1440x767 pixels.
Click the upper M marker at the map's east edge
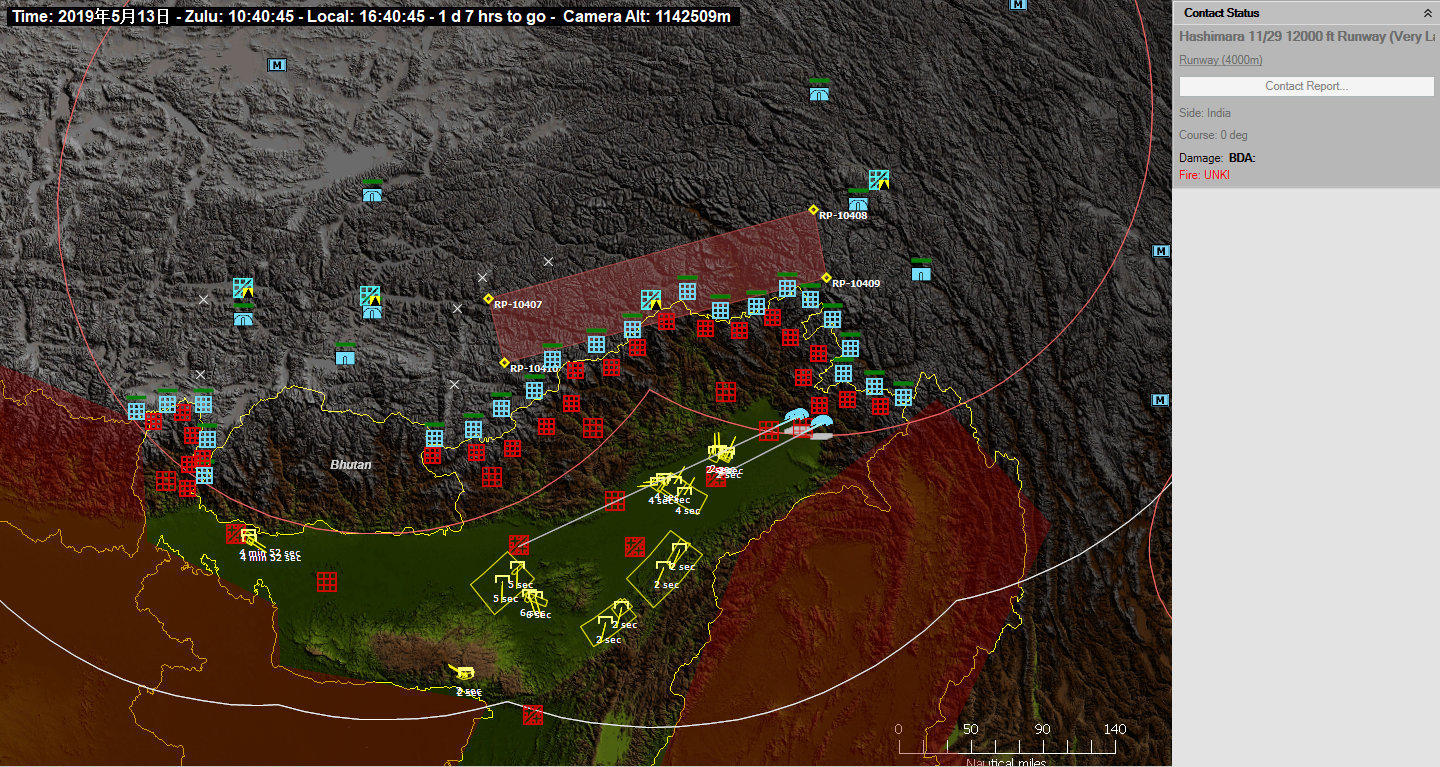click(1160, 250)
